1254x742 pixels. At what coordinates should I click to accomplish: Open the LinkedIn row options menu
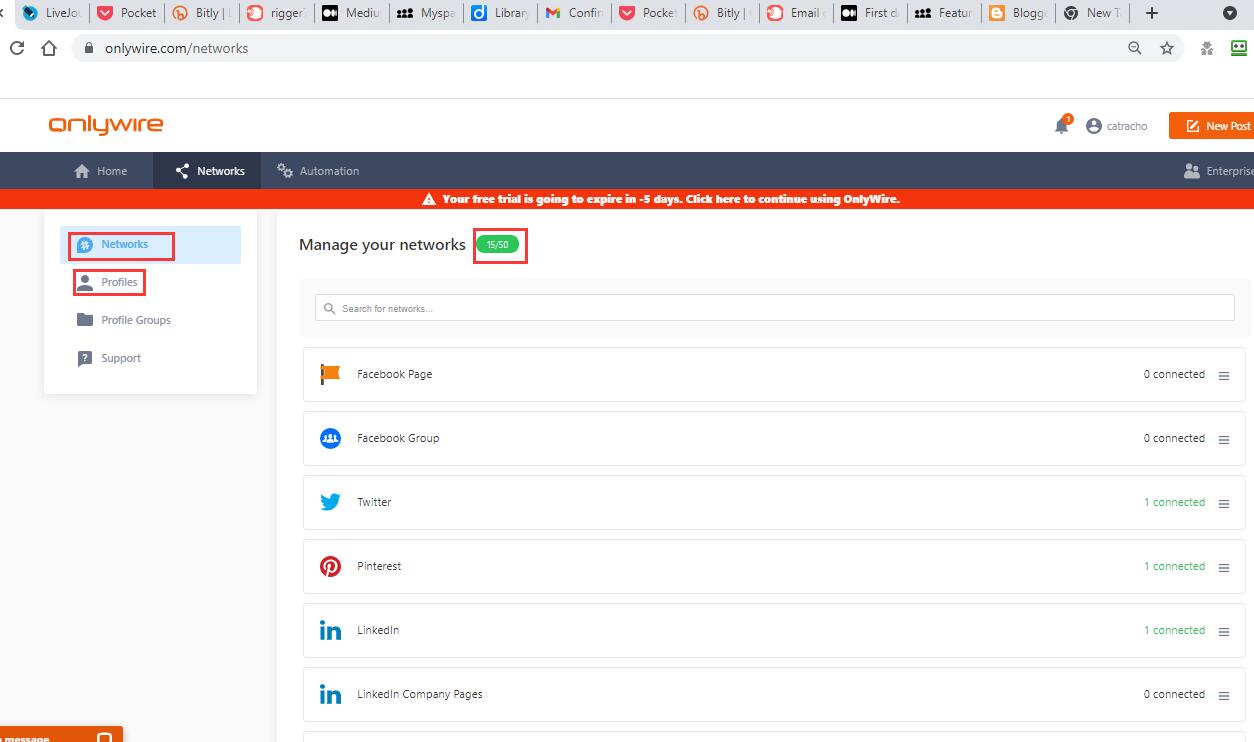pos(1224,632)
